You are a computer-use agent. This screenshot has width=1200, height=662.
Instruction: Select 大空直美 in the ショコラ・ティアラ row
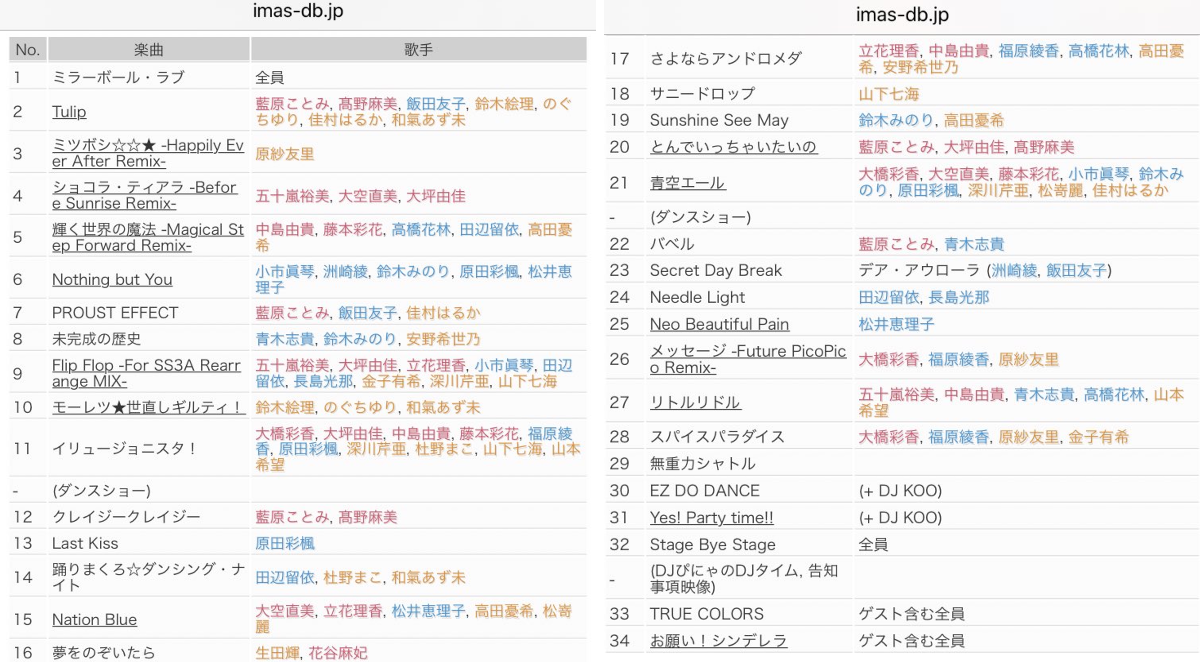coord(367,196)
